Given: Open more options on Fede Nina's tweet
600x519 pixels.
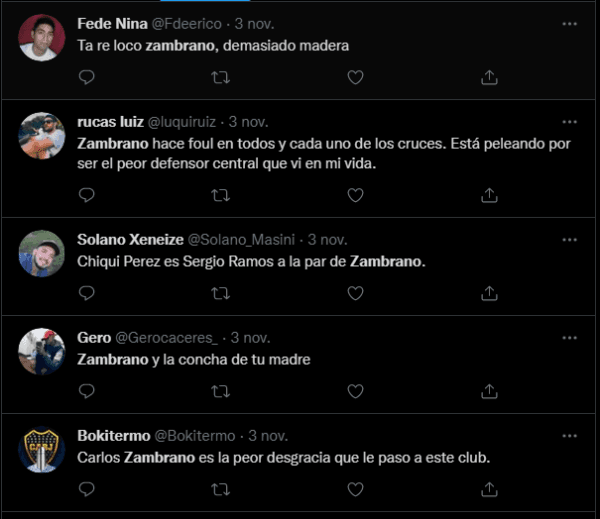Looking at the screenshot, I should click(569, 23).
